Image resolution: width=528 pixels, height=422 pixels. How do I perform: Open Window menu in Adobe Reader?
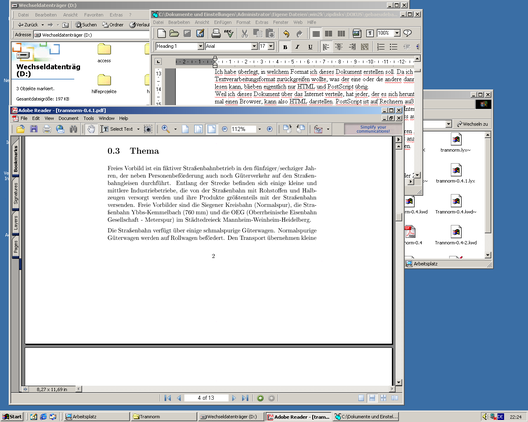[106, 118]
